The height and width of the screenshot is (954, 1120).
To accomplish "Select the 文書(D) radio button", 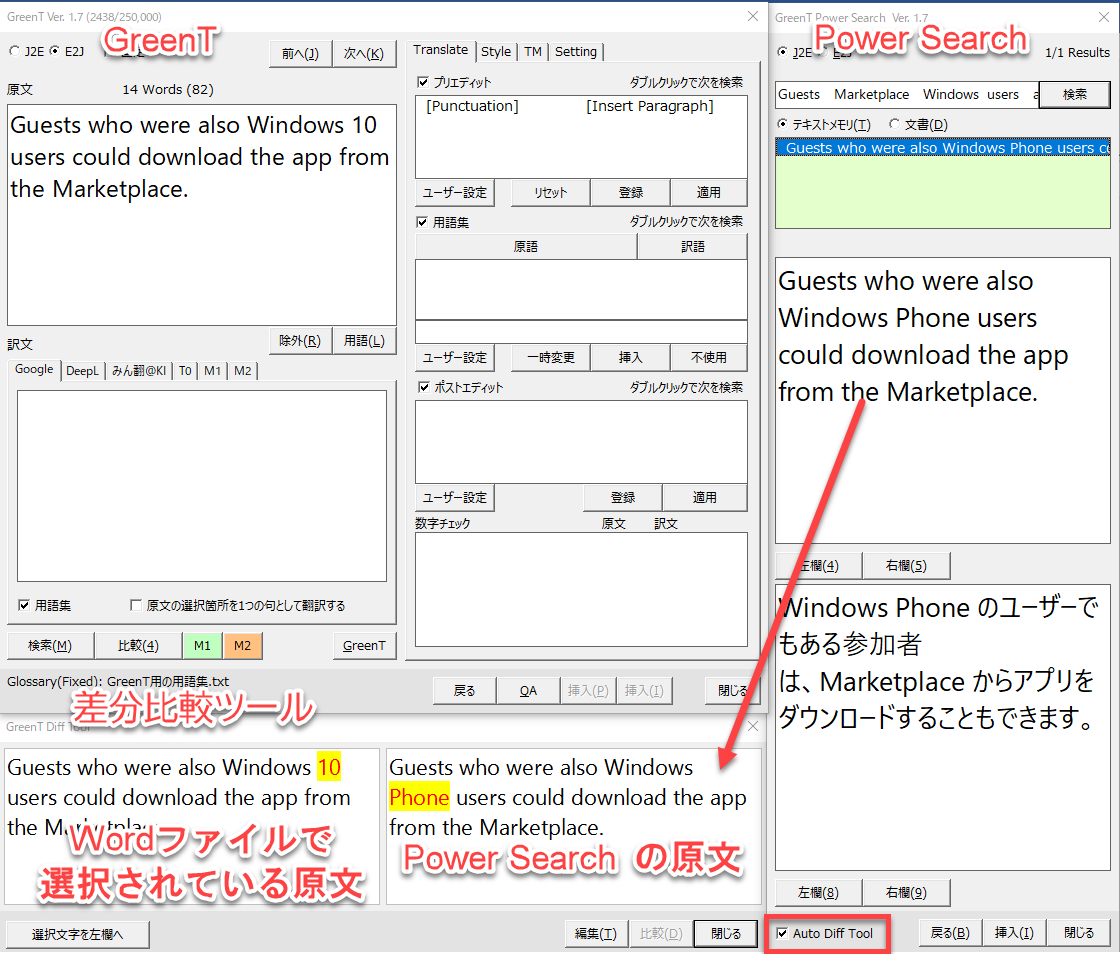I will (x=894, y=125).
